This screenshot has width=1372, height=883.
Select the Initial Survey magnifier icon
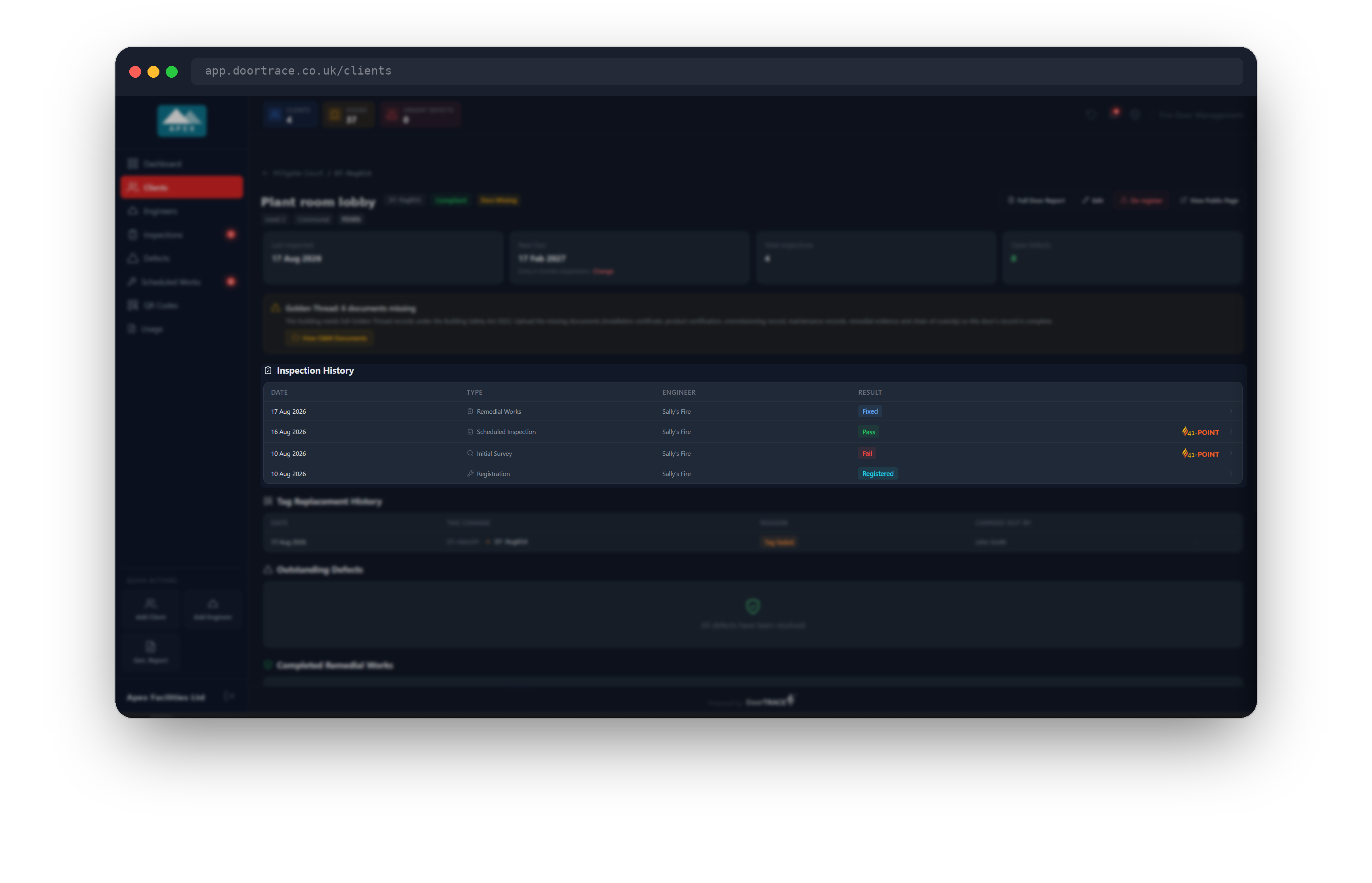click(470, 453)
